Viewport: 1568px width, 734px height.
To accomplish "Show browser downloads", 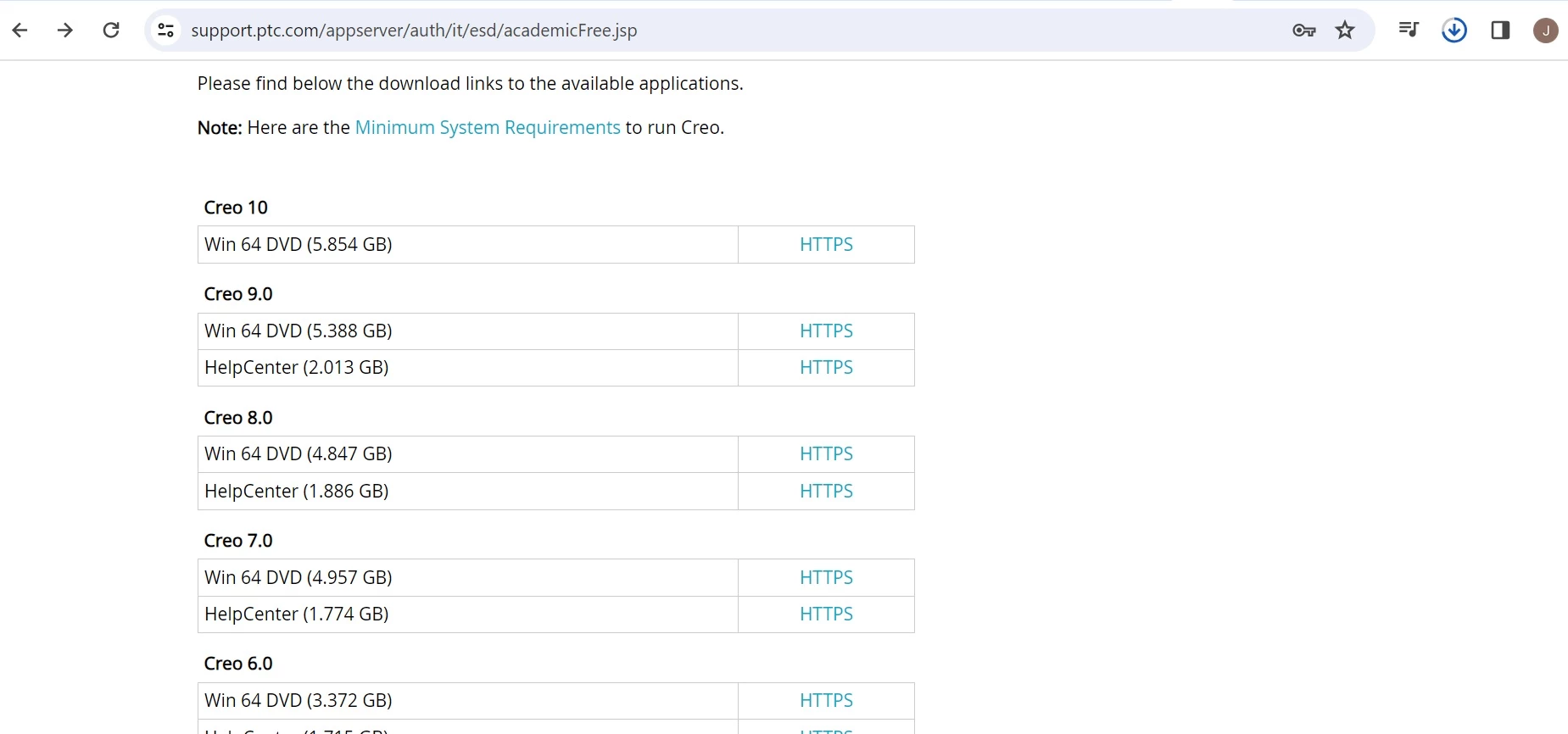I will [1454, 31].
